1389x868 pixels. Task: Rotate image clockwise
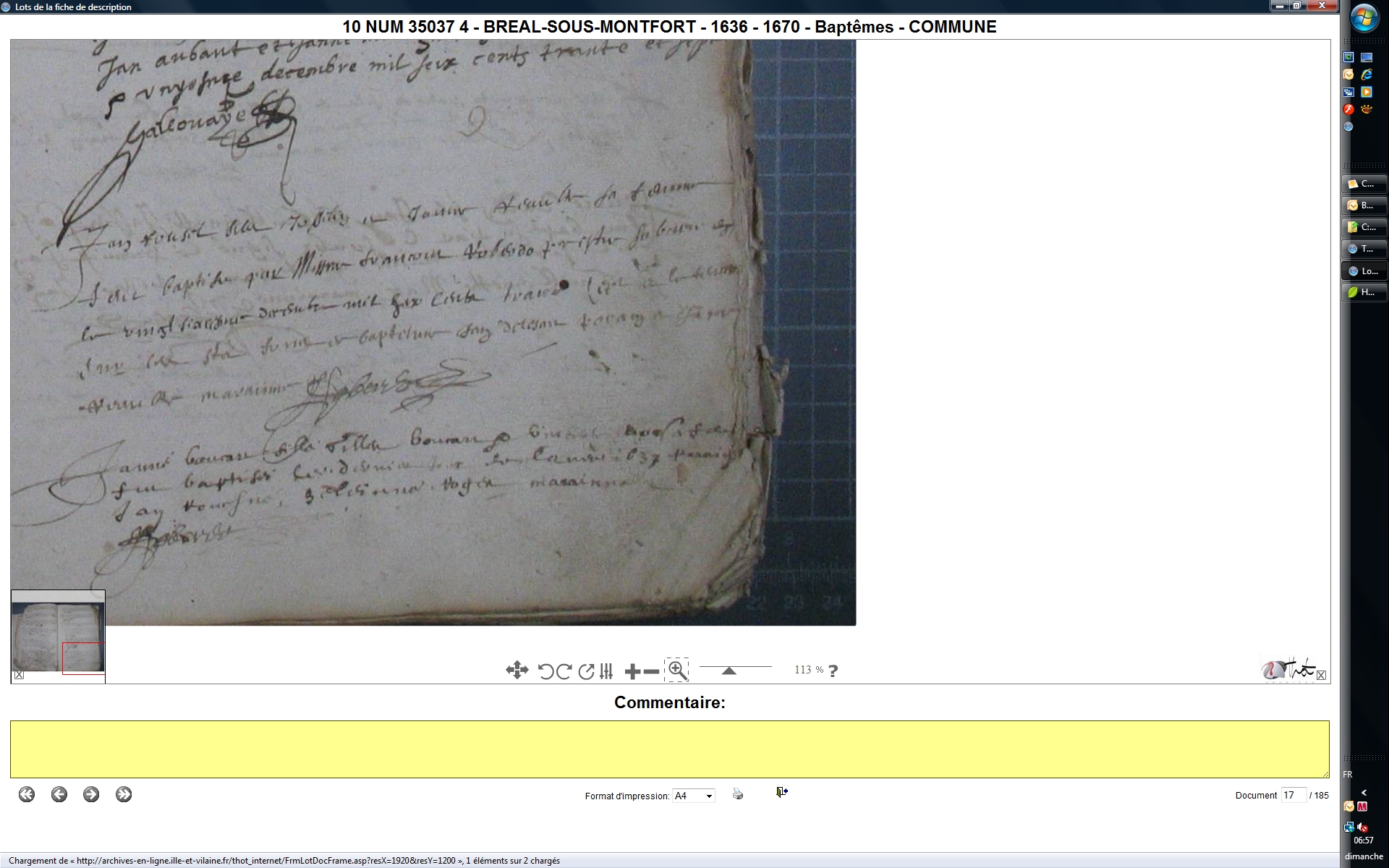tap(565, 671)
